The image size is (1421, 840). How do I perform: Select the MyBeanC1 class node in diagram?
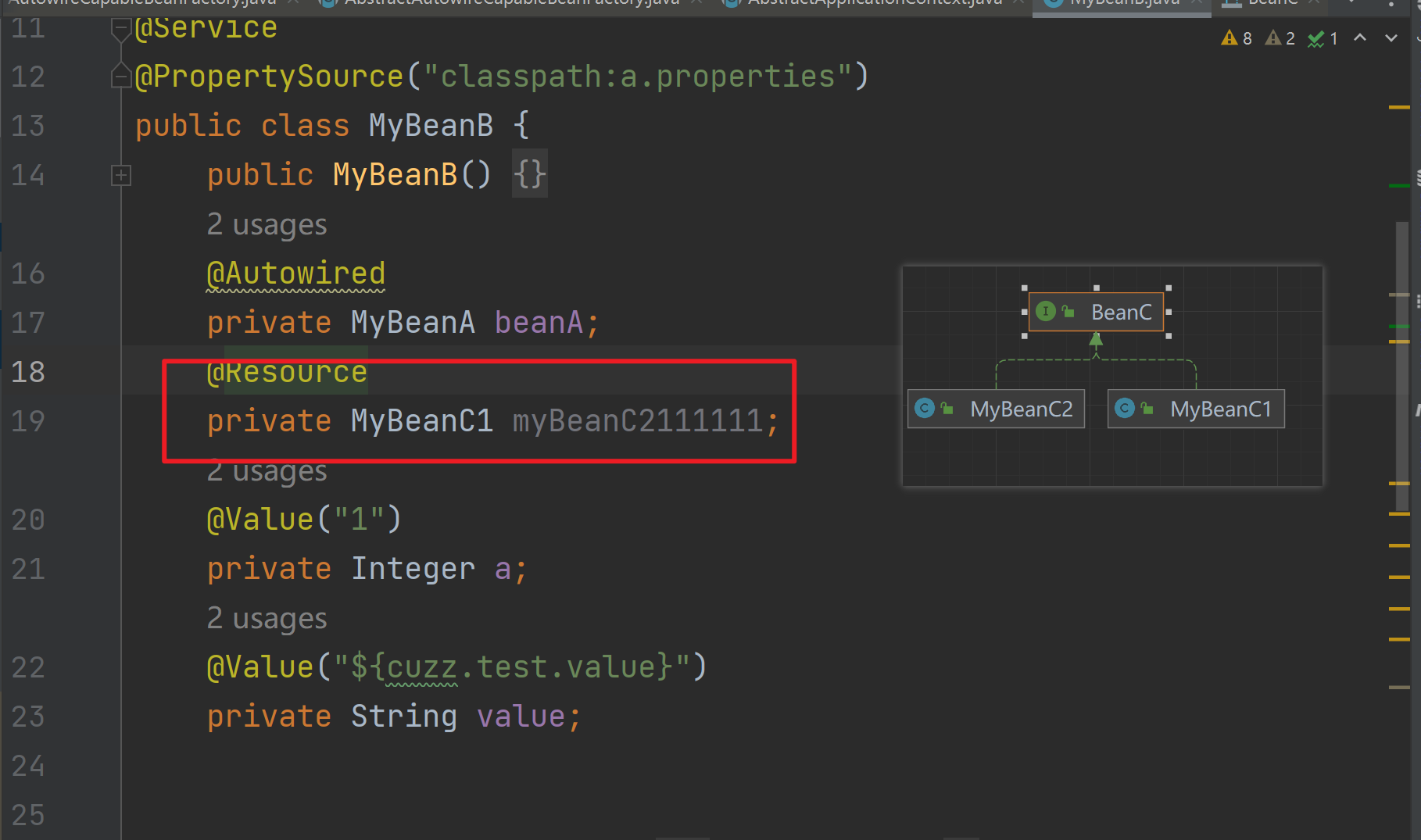(x=1196, y=409)
